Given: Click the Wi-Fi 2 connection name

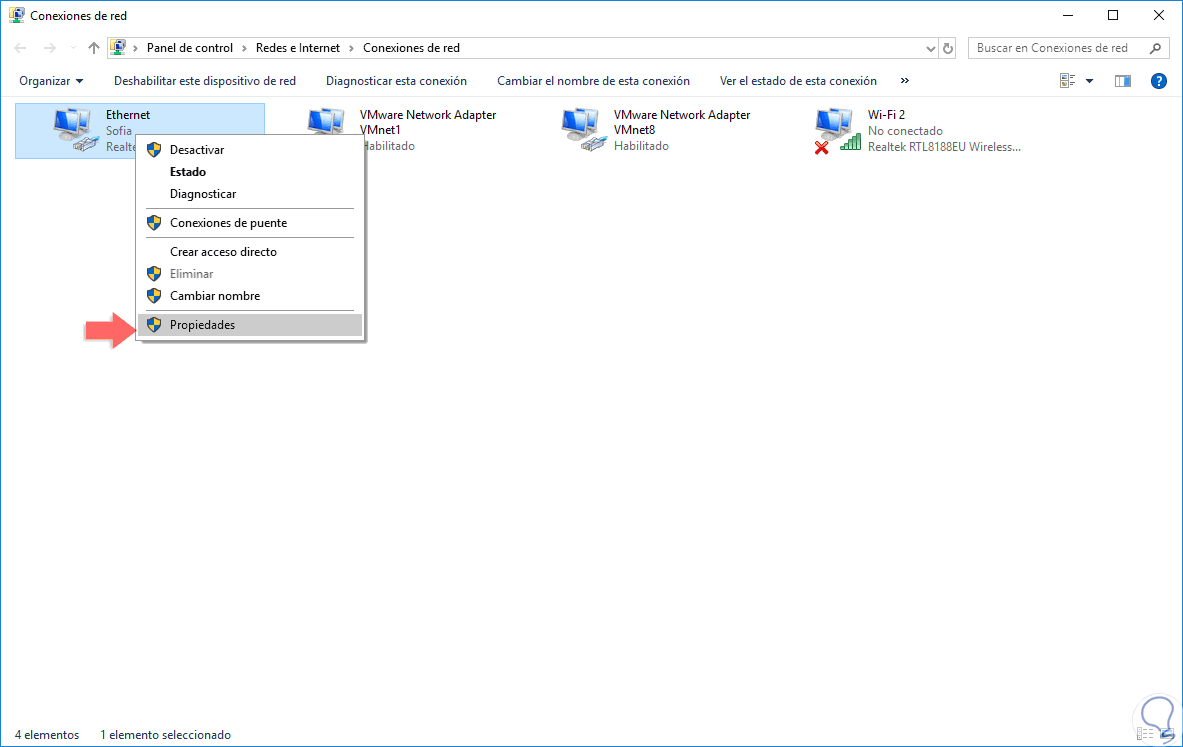Looking at the screenshot, I should (x=886, y=115).
